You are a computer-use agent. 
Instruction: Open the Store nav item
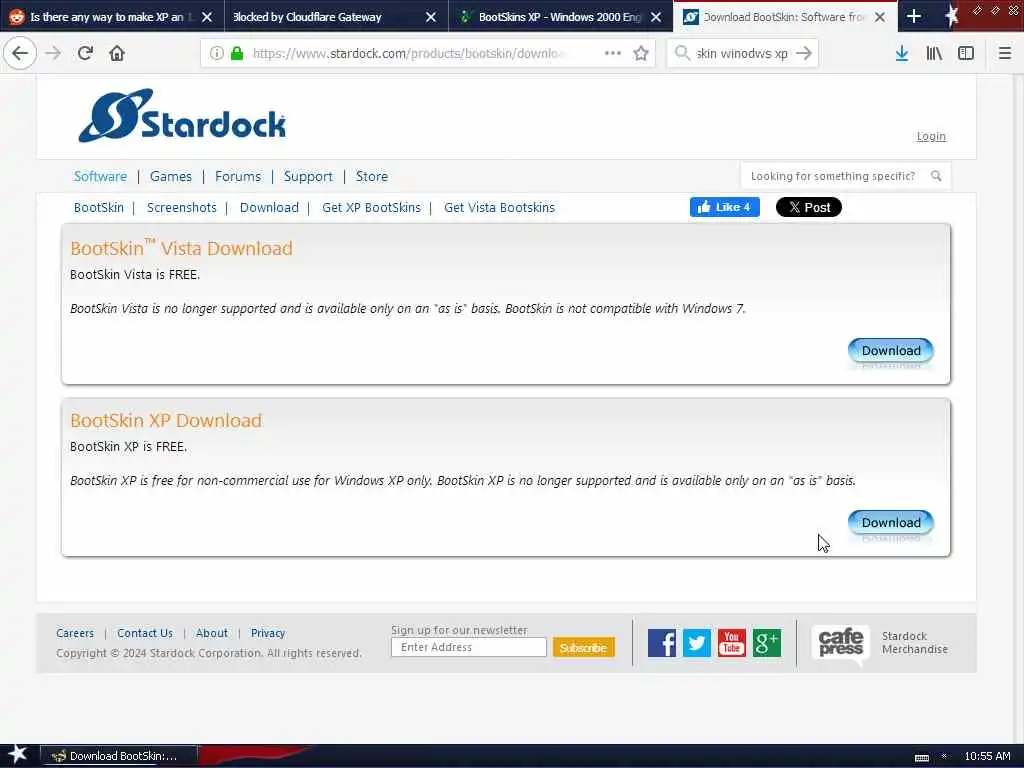coord(372,176)
